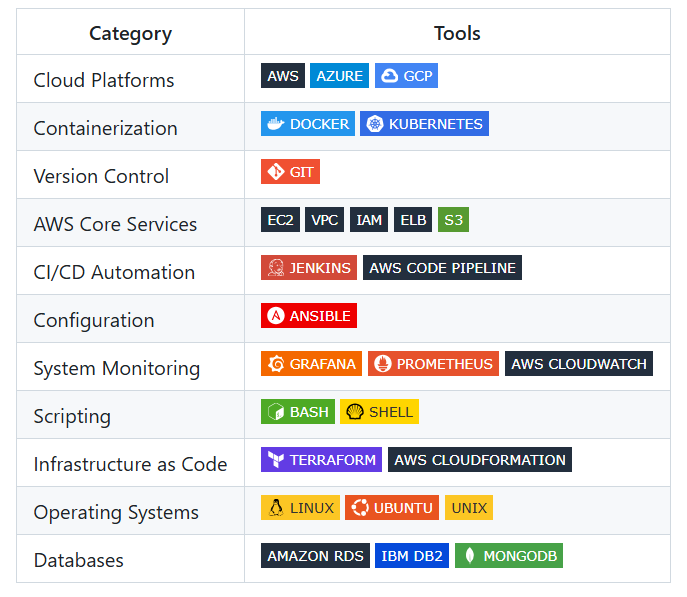Click the Git logo badge
This screenshot has width=687, height=597.
[290, 172]
